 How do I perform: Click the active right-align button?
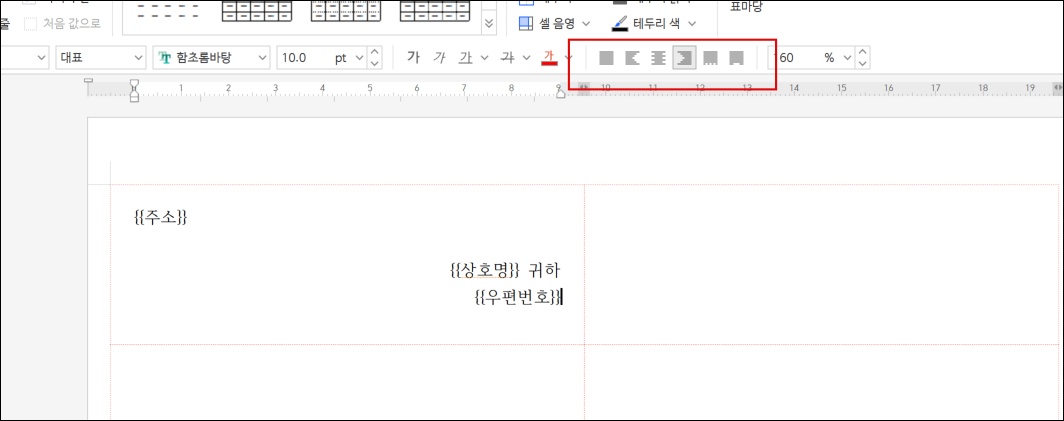coord(684,58)
